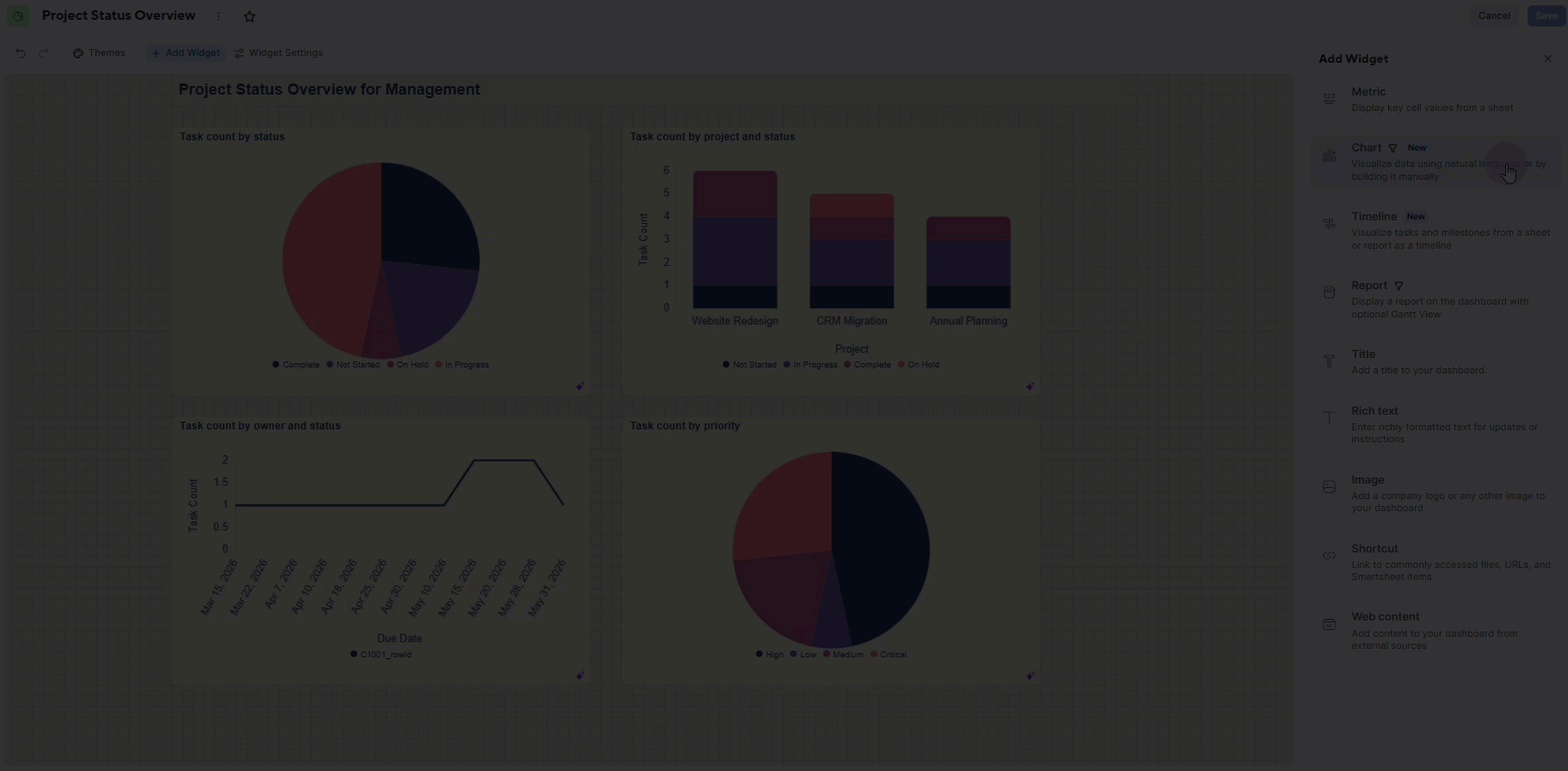The image size is (1568, 771).
Task: Click the Smartsheet dashboard app icon
Action: click(18, 16)
